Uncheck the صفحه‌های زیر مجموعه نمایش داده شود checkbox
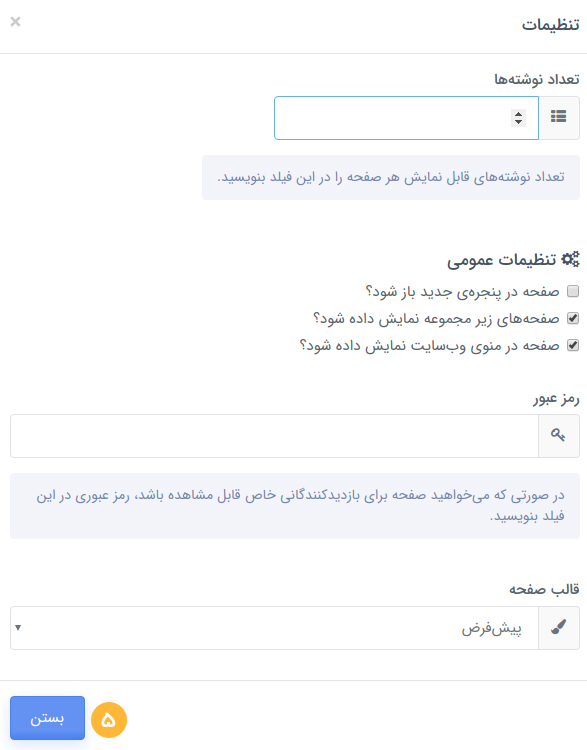Image resolution: width=587 pixels, height=750 pixels. pyautogui.click(x=573, y=318)
